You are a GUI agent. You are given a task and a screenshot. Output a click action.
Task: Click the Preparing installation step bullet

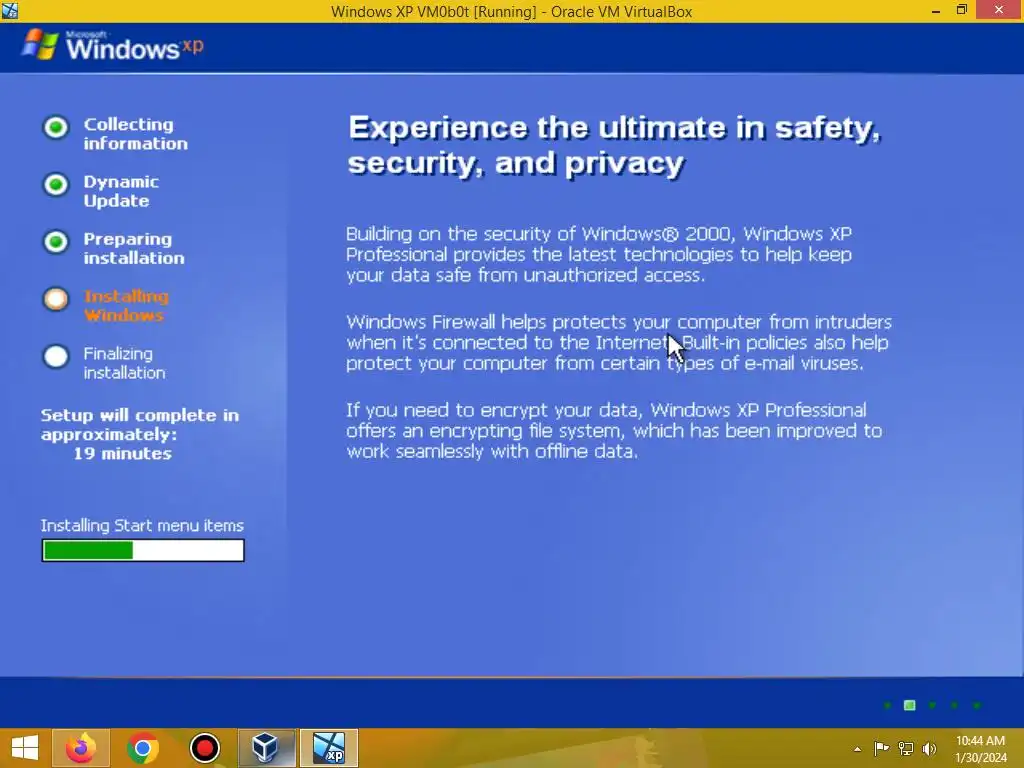point(56,242)
